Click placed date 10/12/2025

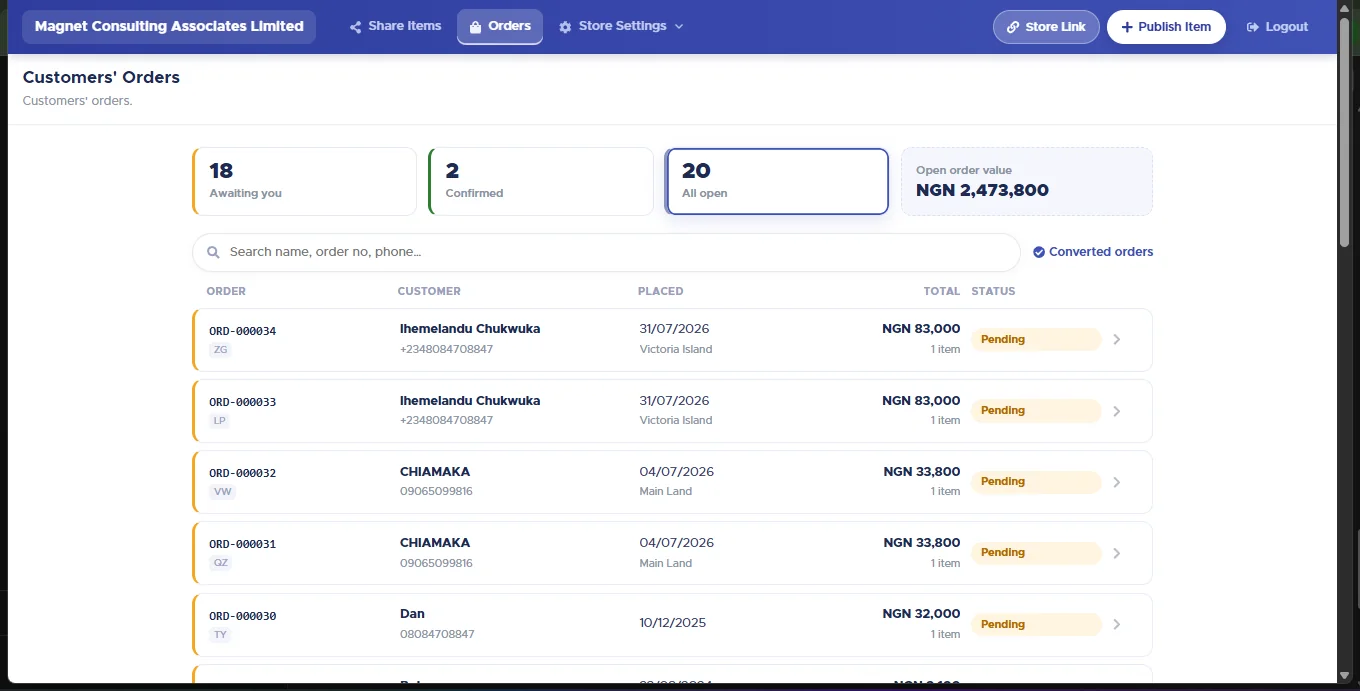click(x=673, y=623)
